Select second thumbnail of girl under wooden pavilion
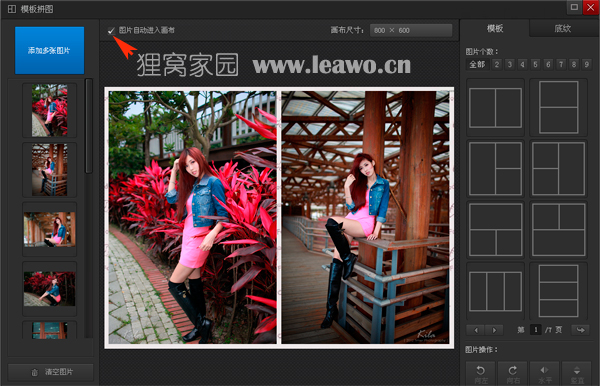600x386 pixels. point(49,170)
